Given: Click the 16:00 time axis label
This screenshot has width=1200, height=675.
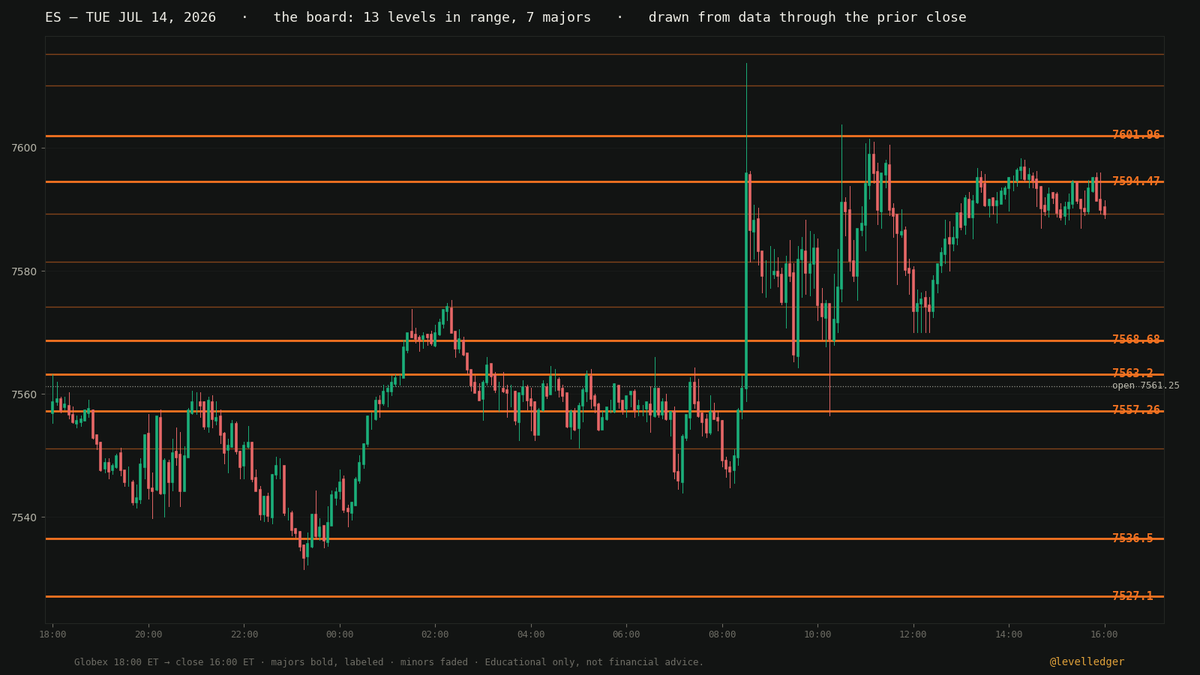Looking at the screenshot, I should point(1104,634).
